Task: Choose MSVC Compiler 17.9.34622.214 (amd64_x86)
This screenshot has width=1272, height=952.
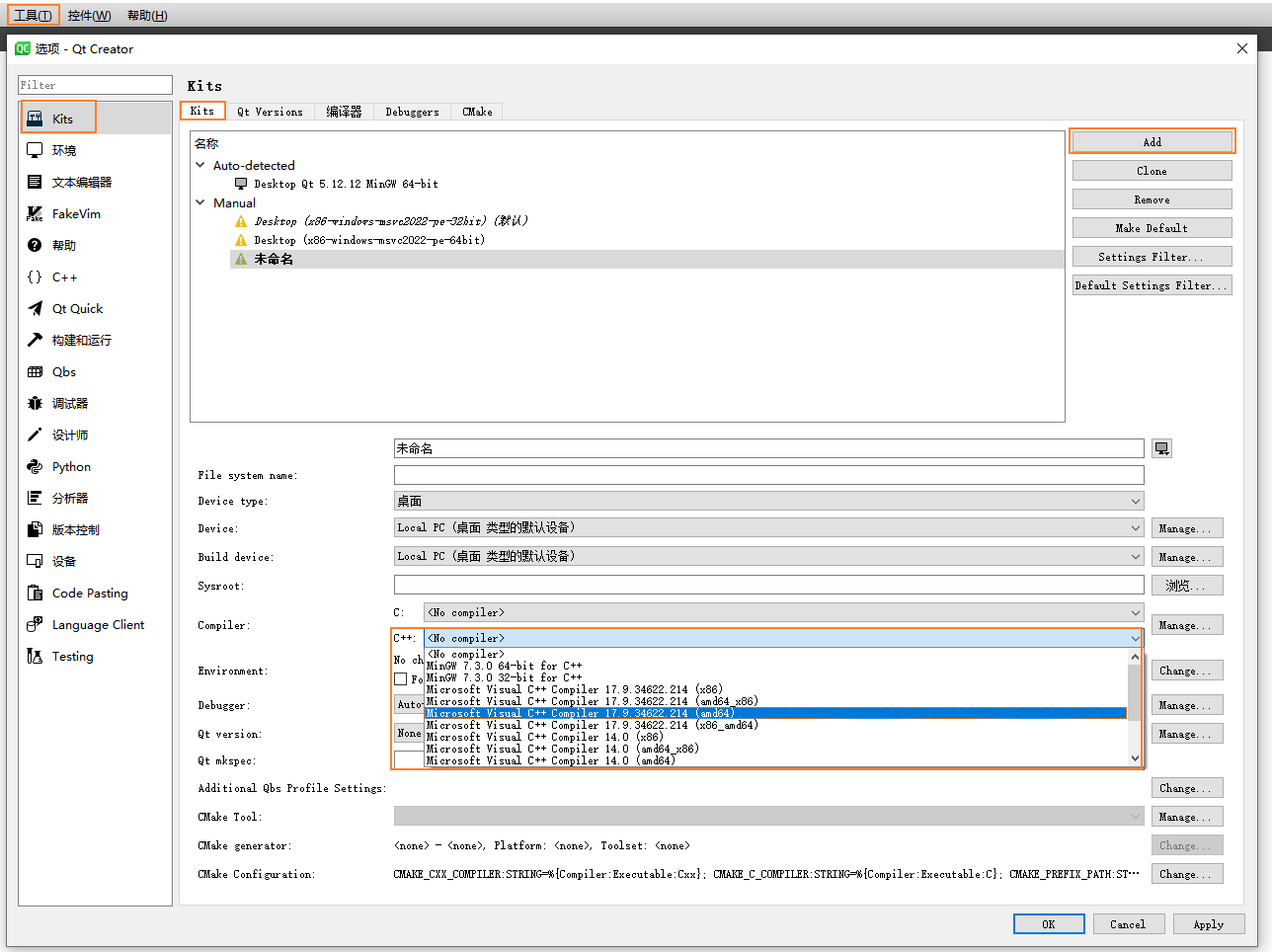Action: [775, 701]
